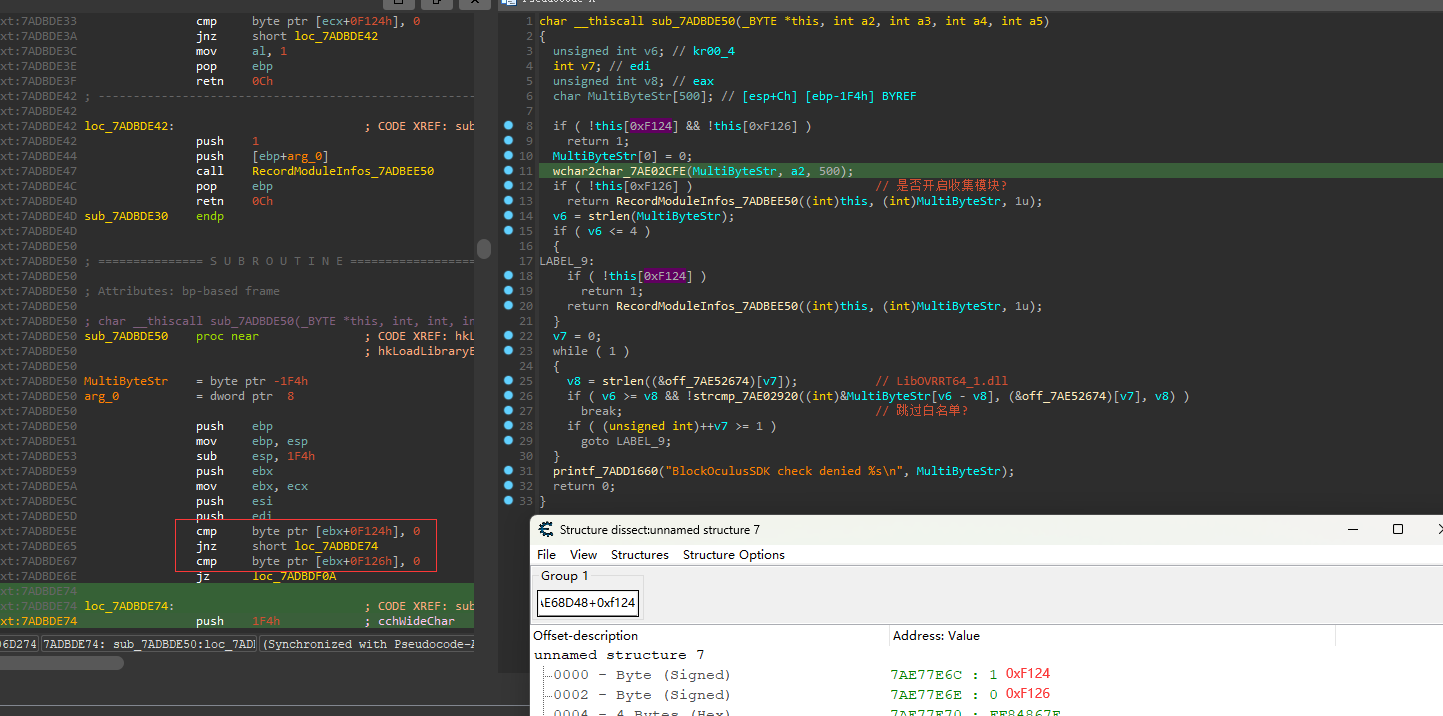Click vertical scrollbar thumb of disassembly view
Image resolution: width=1443 pixels, height=716 pixels.
[x=484, y=248]
